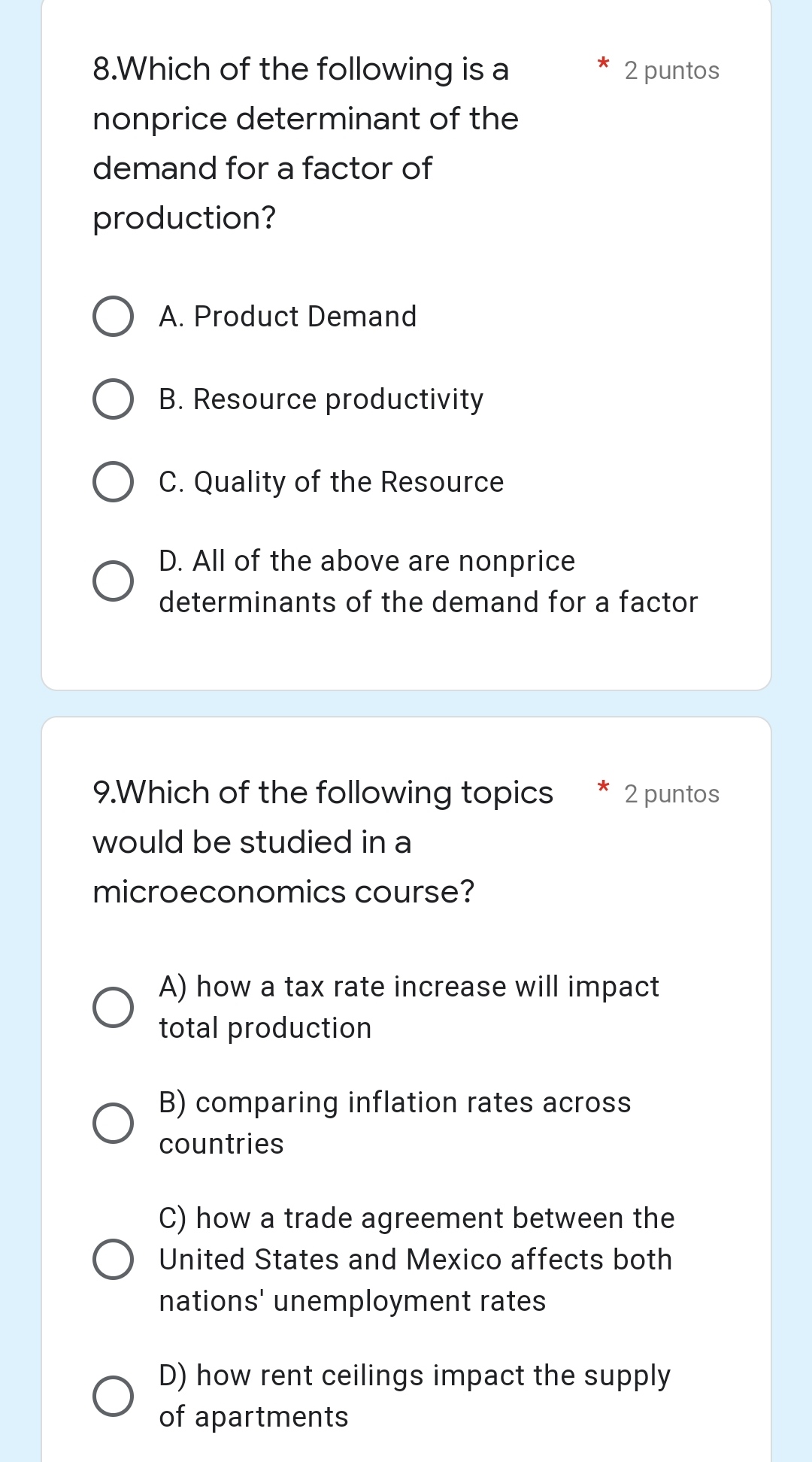Select answer A. Product Demand
This screenshot has height=1462, width=812.
tap(113, 317)
